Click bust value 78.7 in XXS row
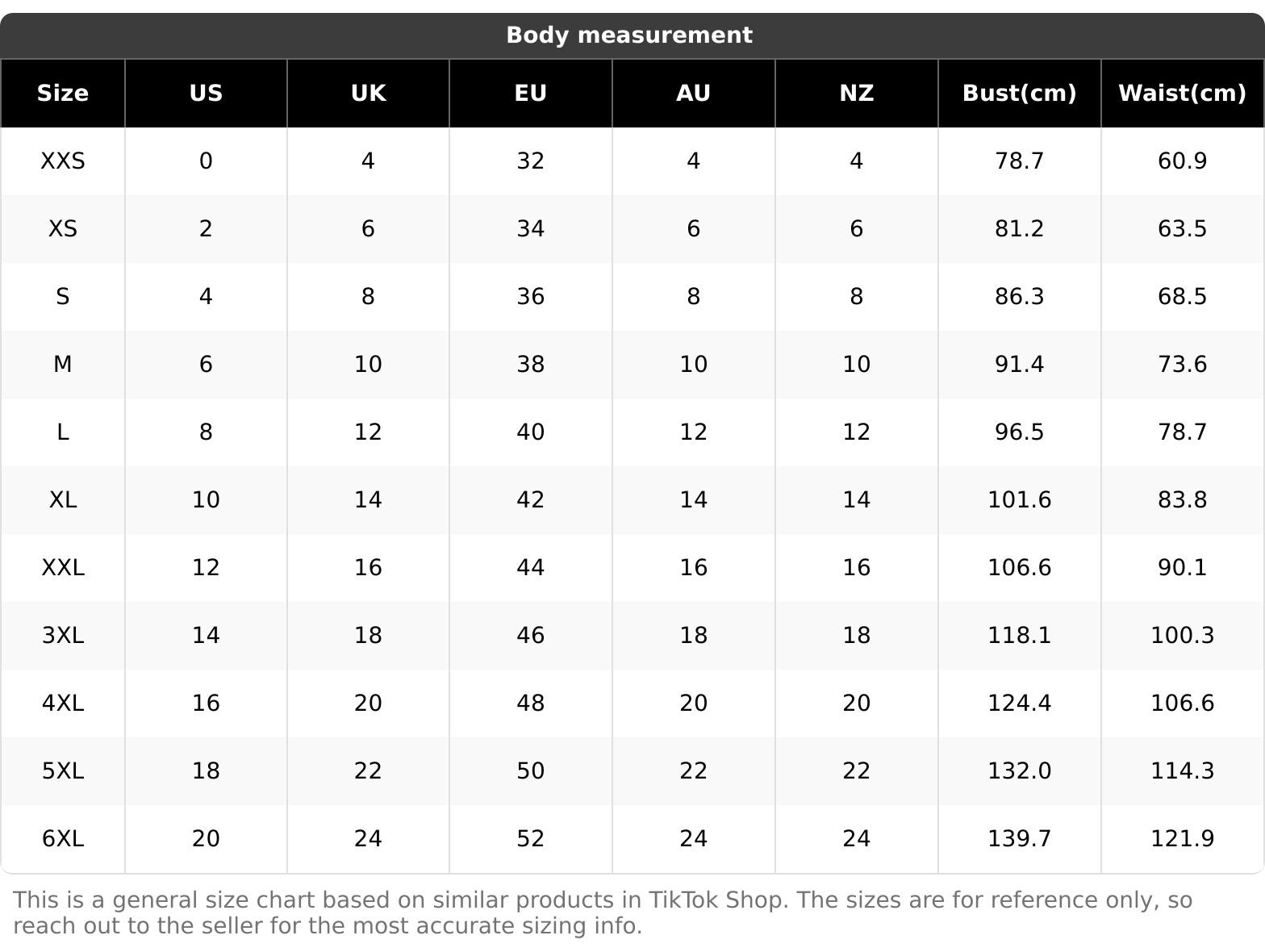This screenshot has height=952, width=1265. coord(1019,161)
